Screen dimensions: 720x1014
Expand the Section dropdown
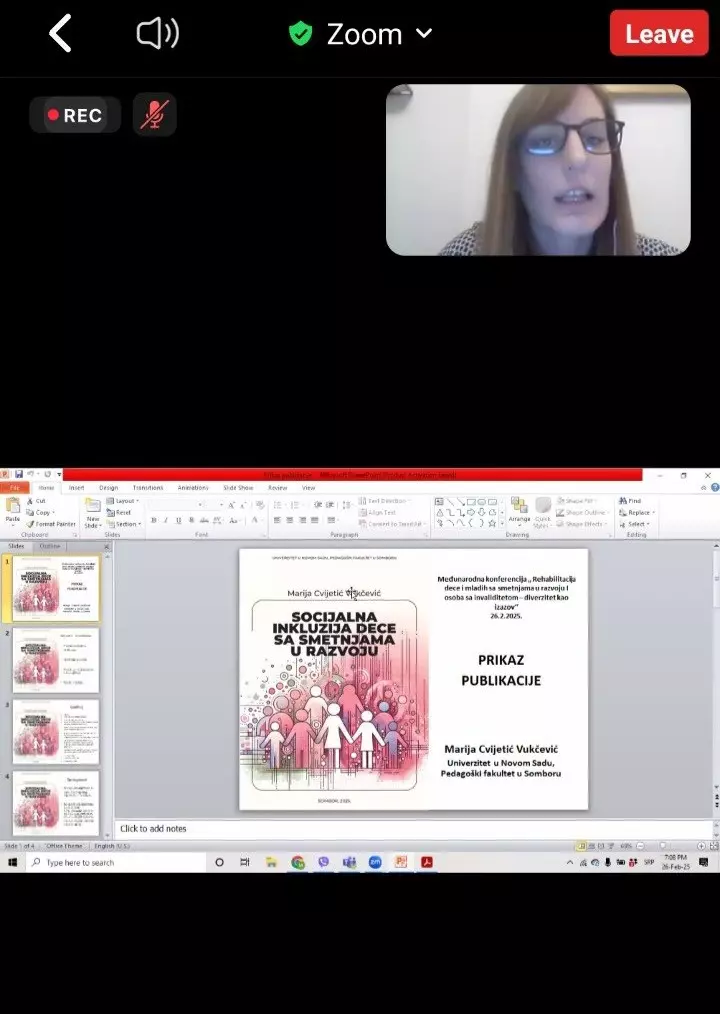pyautogui.click(x=124, y=524)
